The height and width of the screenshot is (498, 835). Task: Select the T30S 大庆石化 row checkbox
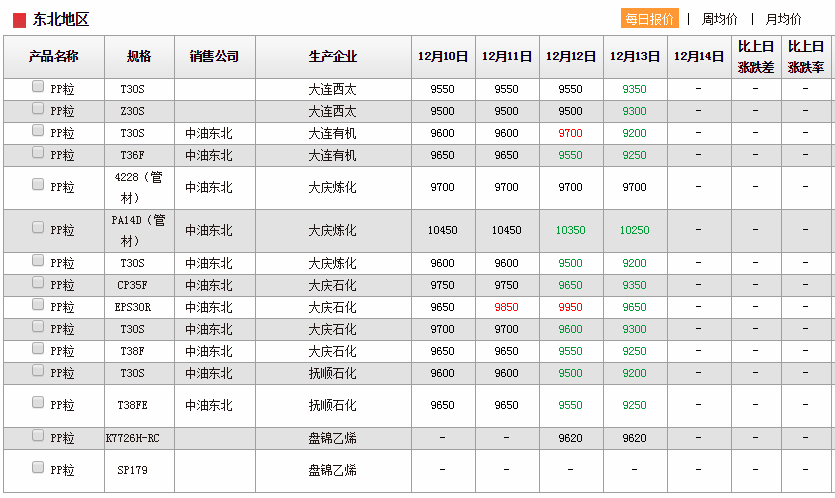38,326
